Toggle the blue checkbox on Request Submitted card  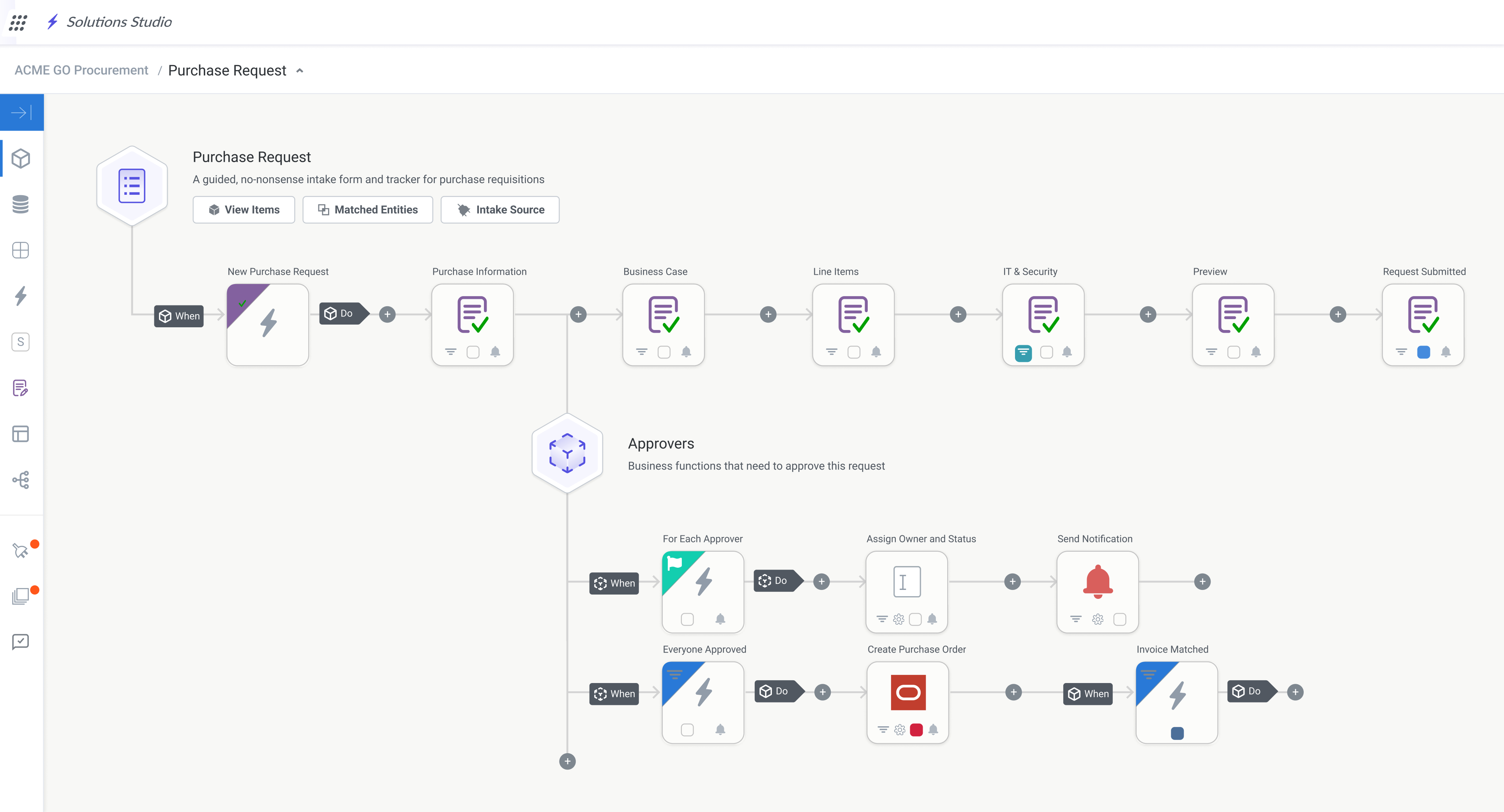(1423, 353)
